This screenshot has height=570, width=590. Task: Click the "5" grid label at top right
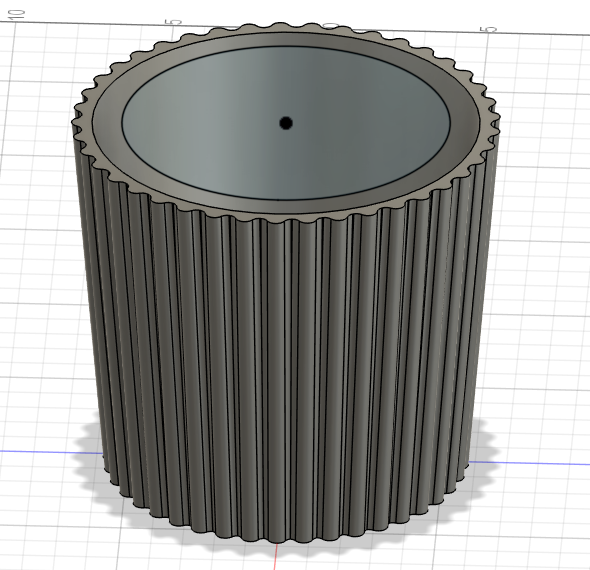click(x=489, y=29)
